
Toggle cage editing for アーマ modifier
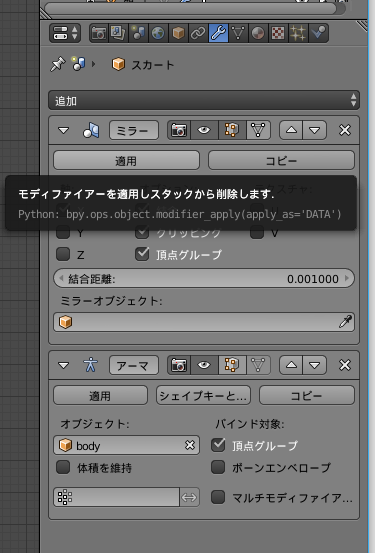tap(258, 365)
